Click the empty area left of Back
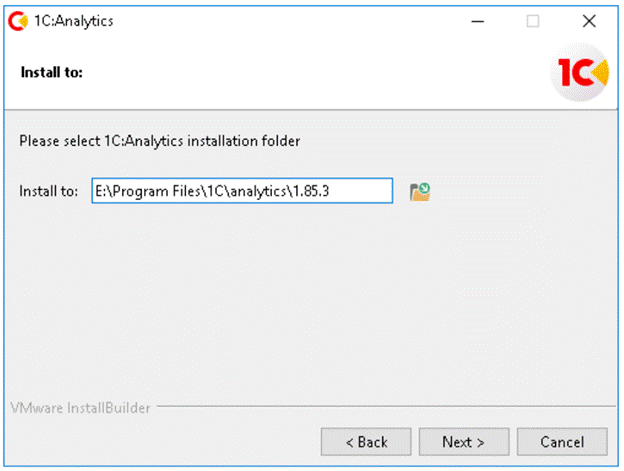624x471 pixels. pyautogui.click(x=160, y=441)
